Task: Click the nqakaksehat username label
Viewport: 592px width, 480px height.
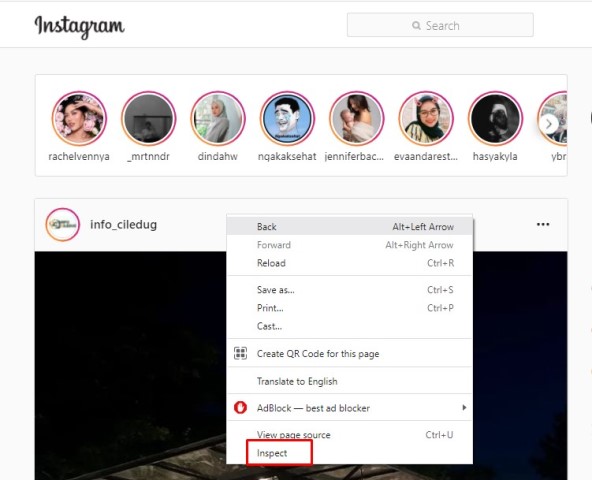Action: click(x=287, y=156)
